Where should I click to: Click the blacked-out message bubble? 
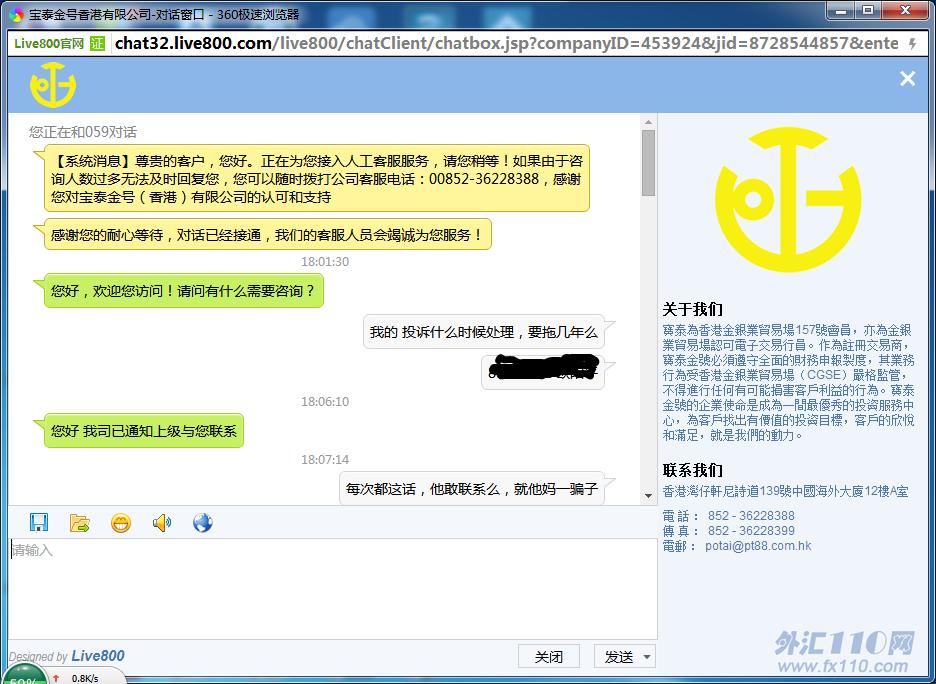pos(543,372)
